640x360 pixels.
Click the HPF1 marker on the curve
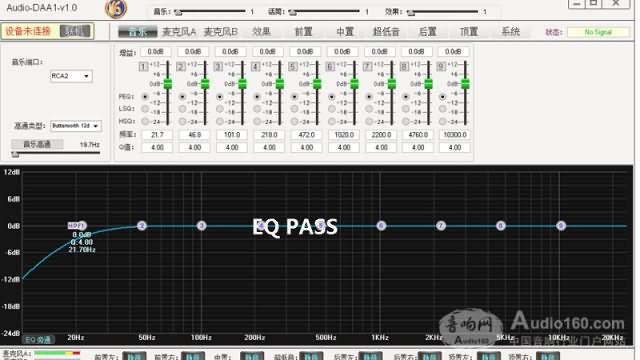click(x=77, y=226)
